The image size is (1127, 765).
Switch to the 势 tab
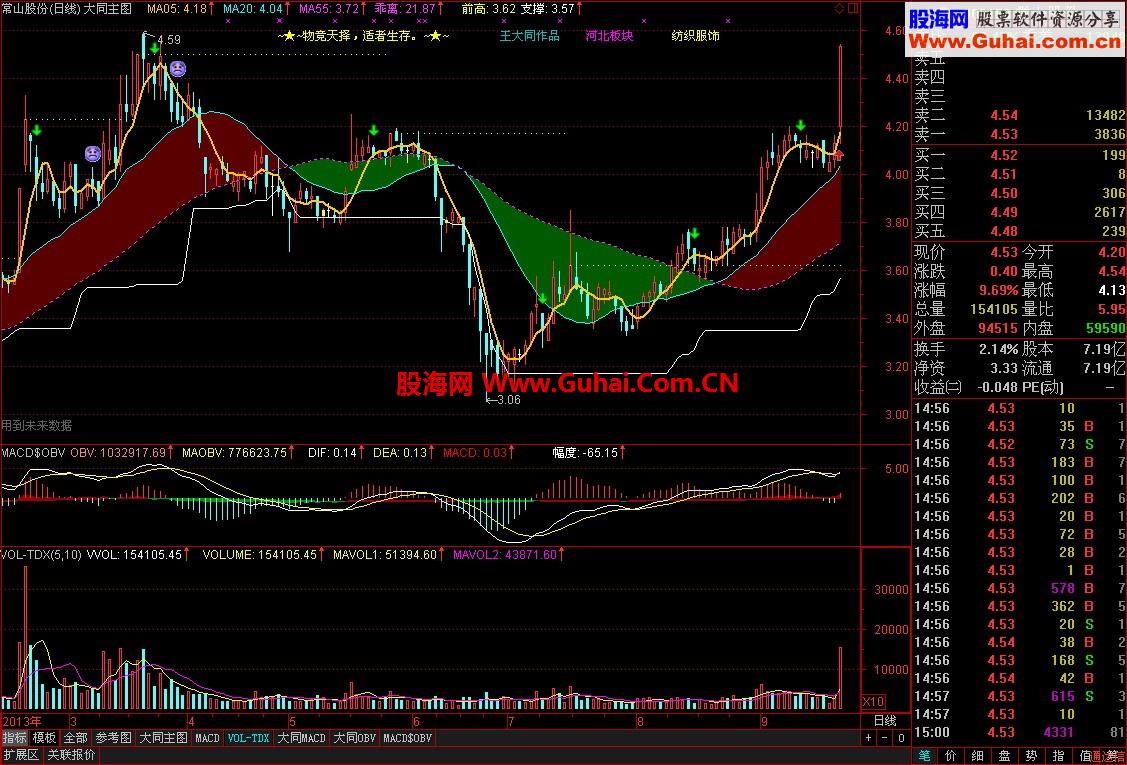pos(1031,756)
